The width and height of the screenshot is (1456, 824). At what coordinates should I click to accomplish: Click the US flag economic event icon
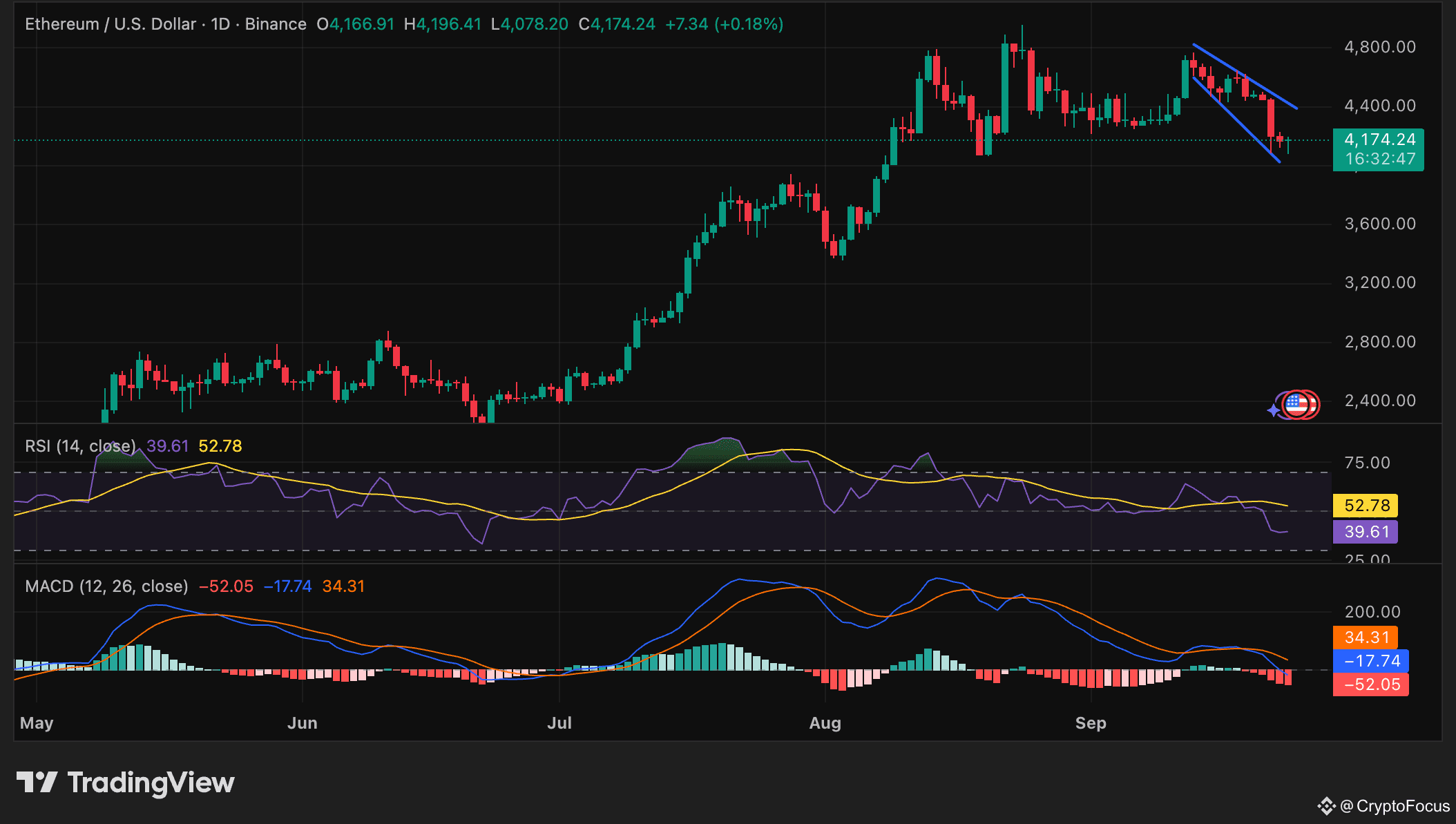pos(1296,404)
